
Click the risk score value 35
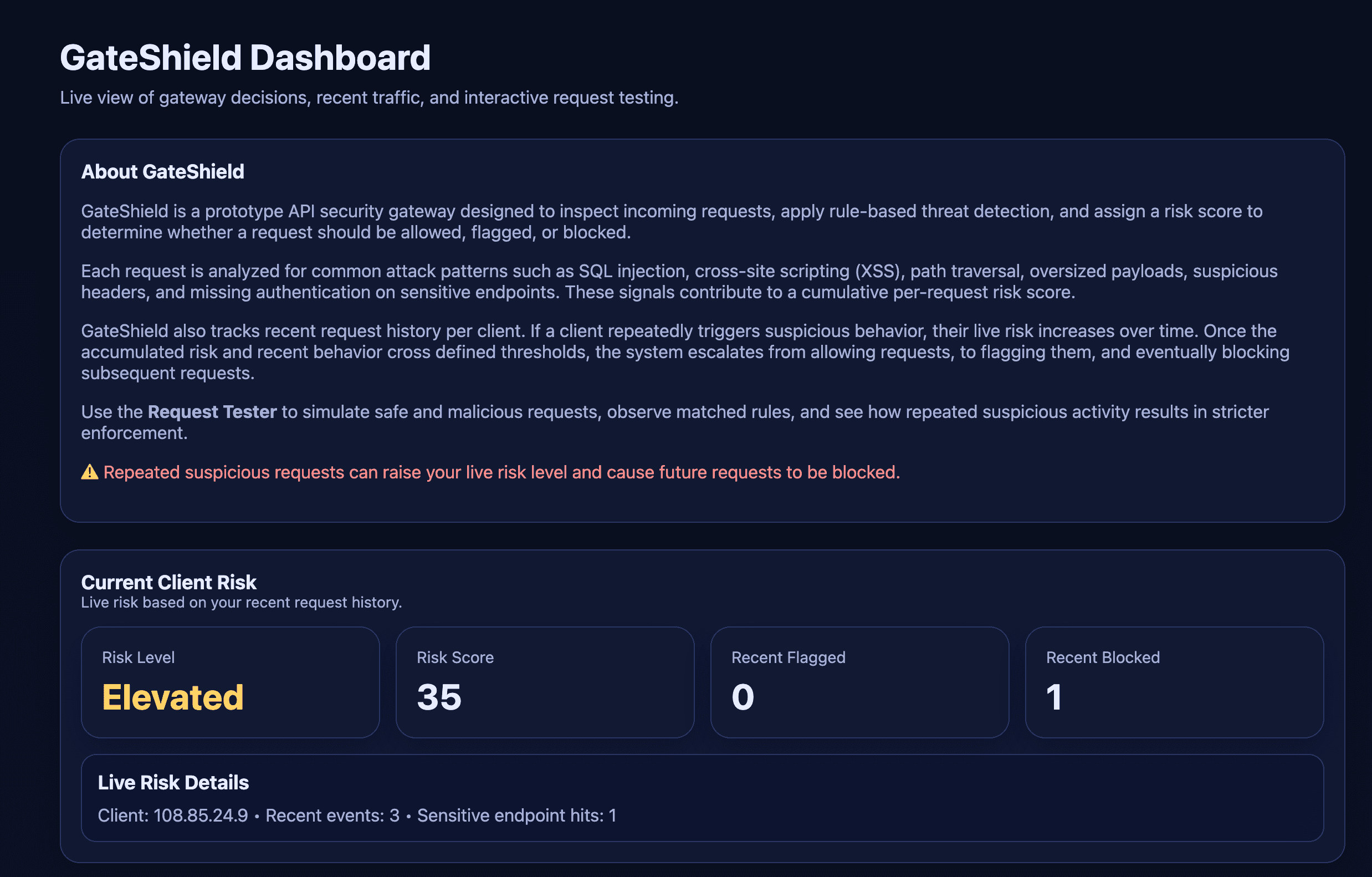[439, 697]
